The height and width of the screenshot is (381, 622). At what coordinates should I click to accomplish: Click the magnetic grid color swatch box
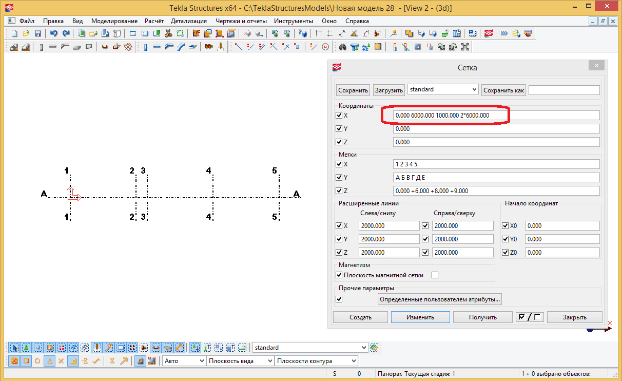pos(435,275)
